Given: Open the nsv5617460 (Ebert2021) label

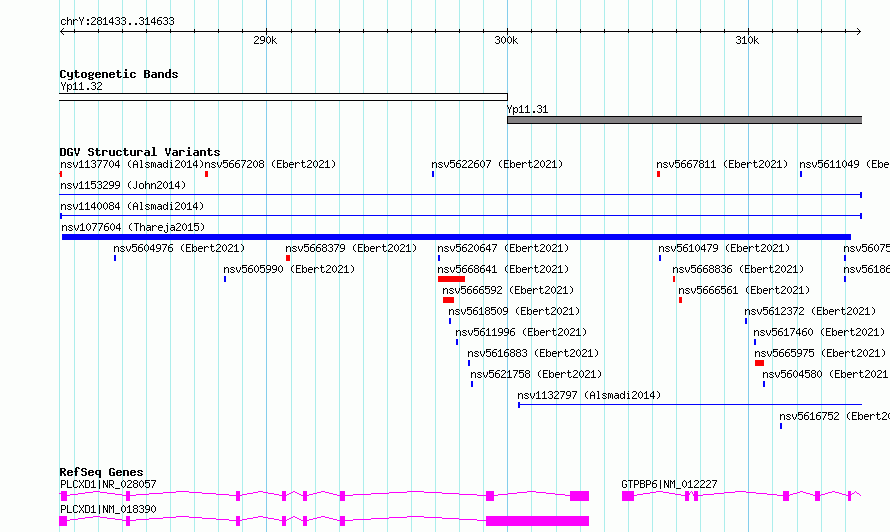Looking at the screenshot, I should [x=819, y=333].
